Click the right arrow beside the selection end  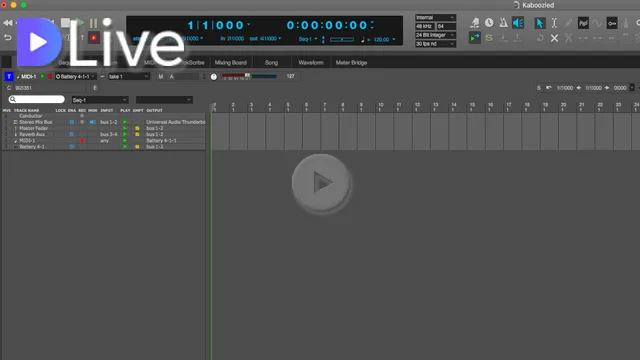[607, 88]
